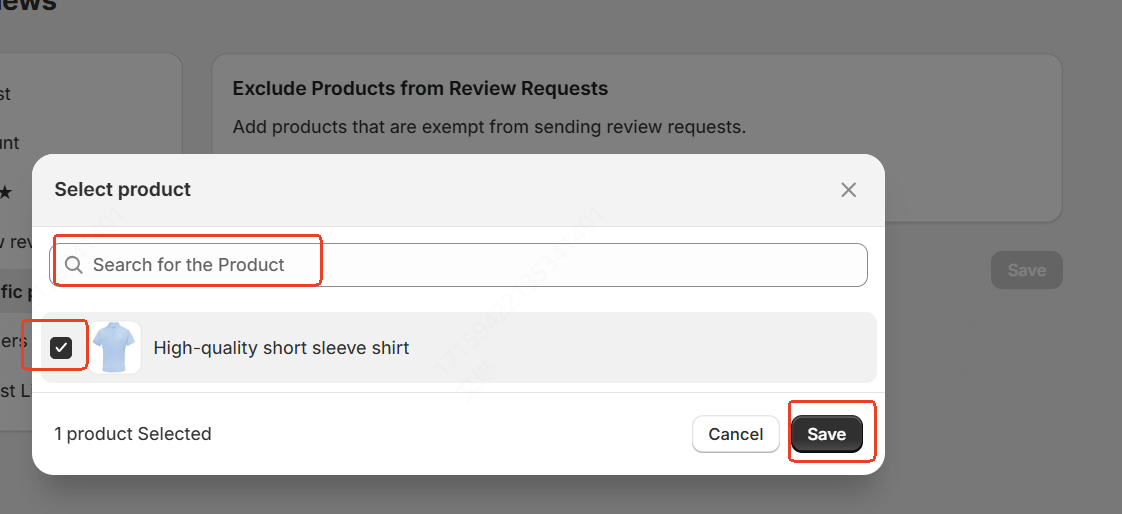Open the sidebar item ending in "unt"

10,143
